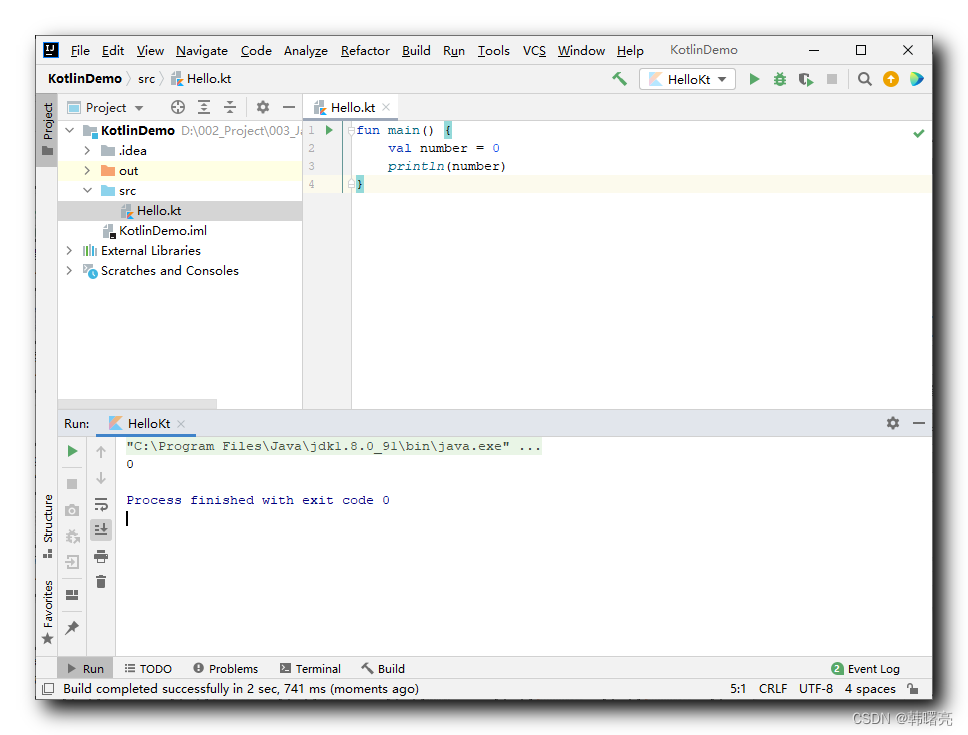Viewport: 968px width, 735px height.
Task: Click the camera dump threads icon
Action: pyautogui.click(x=72, y=510)
